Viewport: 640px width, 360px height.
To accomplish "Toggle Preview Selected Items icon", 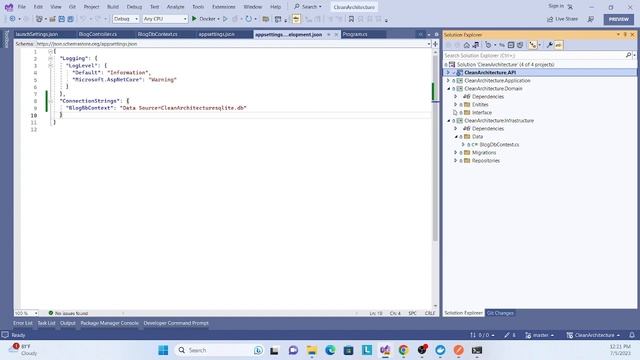I will pyautogui.click(x=558, y=45).
